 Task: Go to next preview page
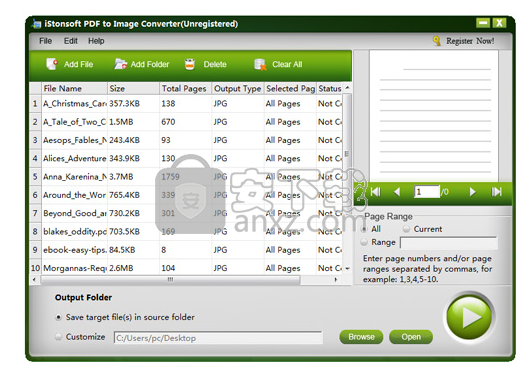[x=473, y=192]
